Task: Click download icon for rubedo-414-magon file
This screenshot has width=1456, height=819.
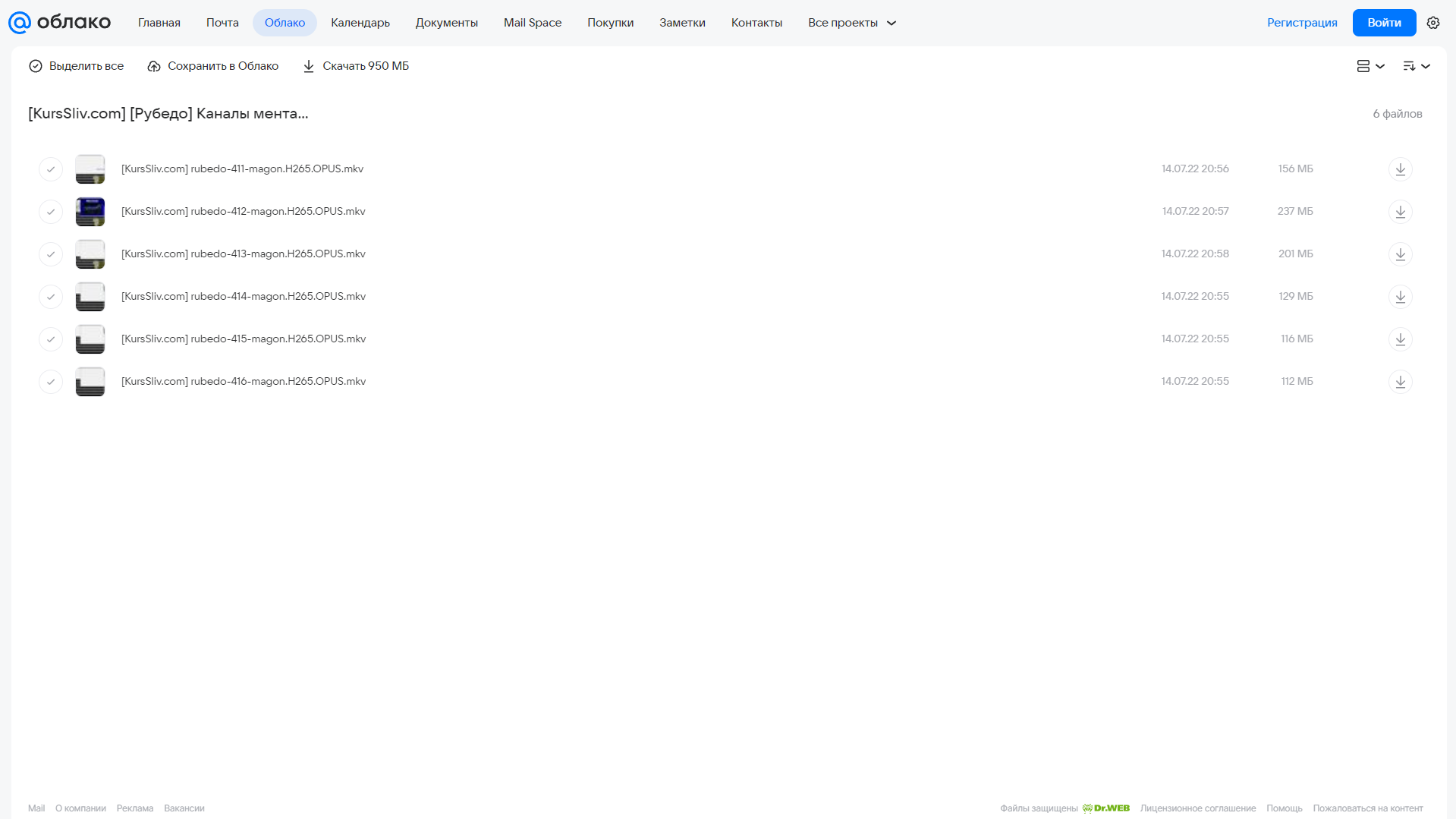Action: tap(1400, 297)
